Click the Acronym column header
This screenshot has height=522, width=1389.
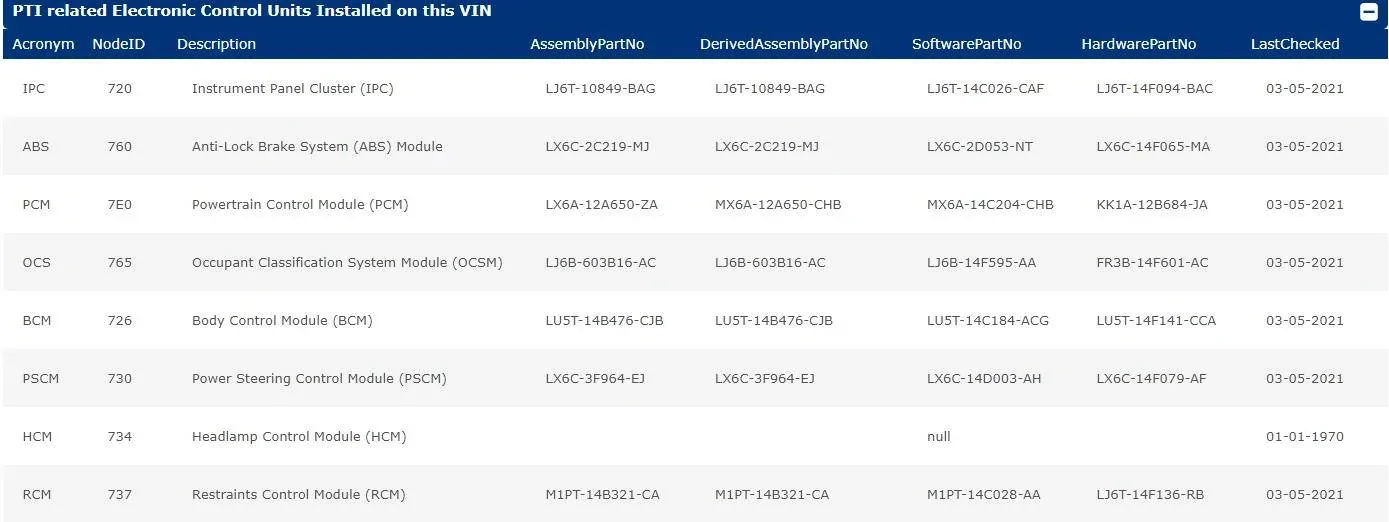click(x=43, y=44)
